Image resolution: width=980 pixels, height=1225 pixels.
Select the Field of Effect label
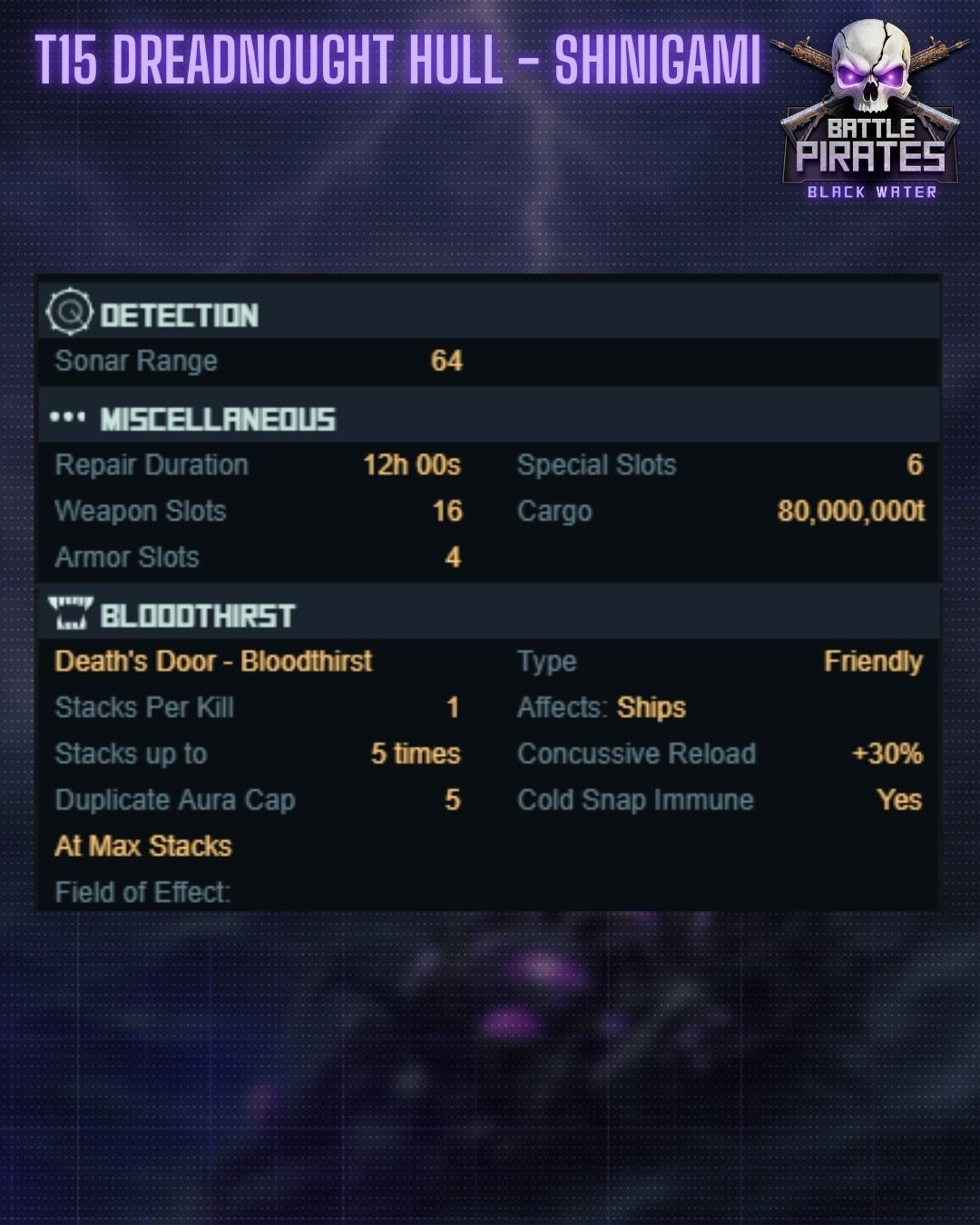coord(142,893)
